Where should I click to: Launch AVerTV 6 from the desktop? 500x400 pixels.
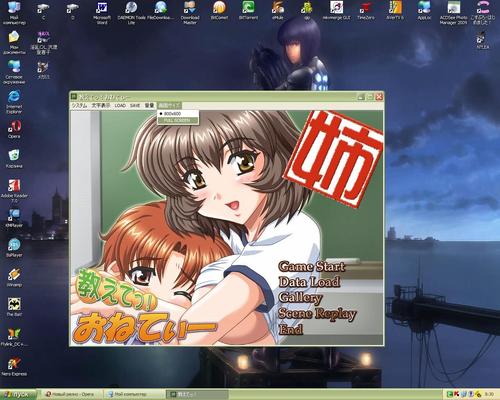(x=395, y=11)
